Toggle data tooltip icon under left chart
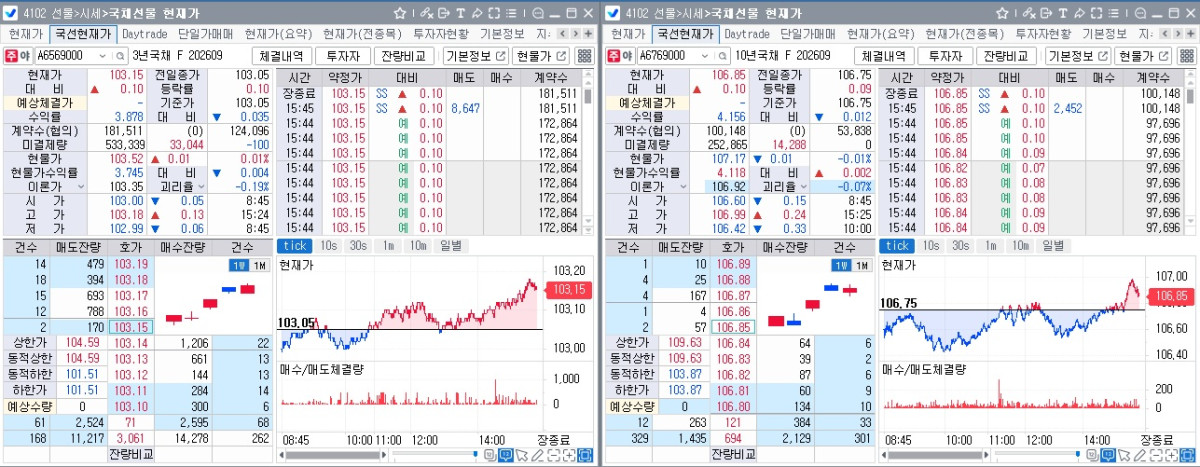Viewport: 1200px width, 467px height. coord(506,455)
